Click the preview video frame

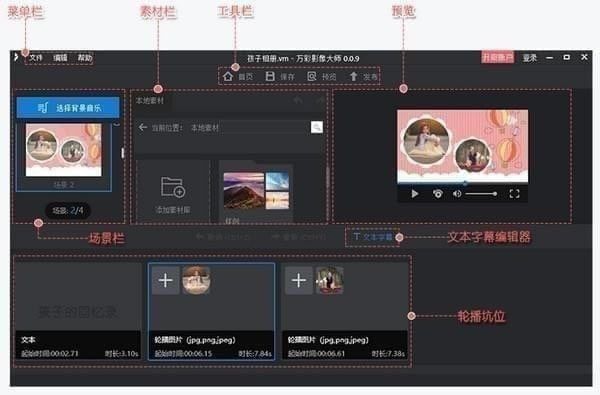(x=463, y=145)
